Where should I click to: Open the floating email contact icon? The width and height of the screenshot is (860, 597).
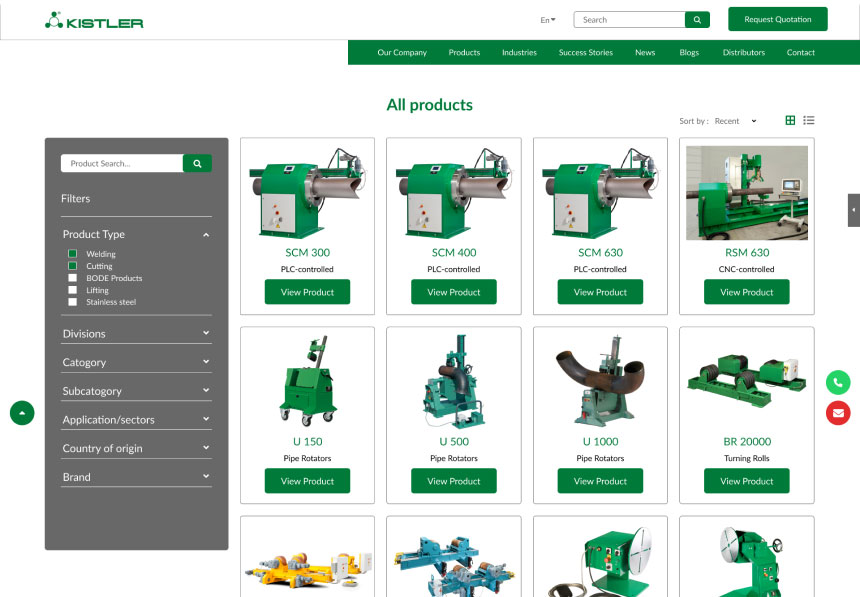click(837, 413)
